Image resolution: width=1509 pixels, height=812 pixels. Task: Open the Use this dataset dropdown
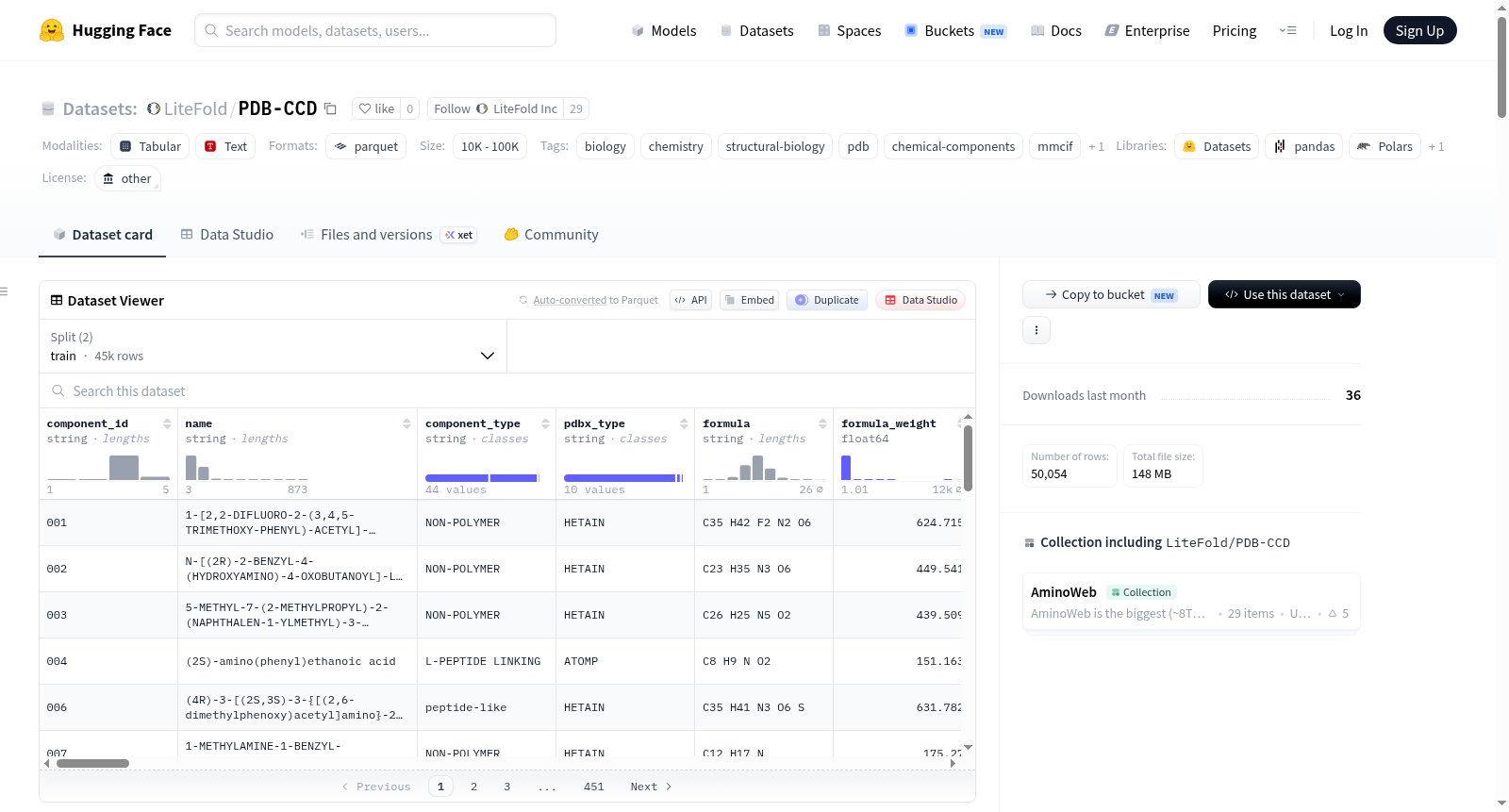1285,294
